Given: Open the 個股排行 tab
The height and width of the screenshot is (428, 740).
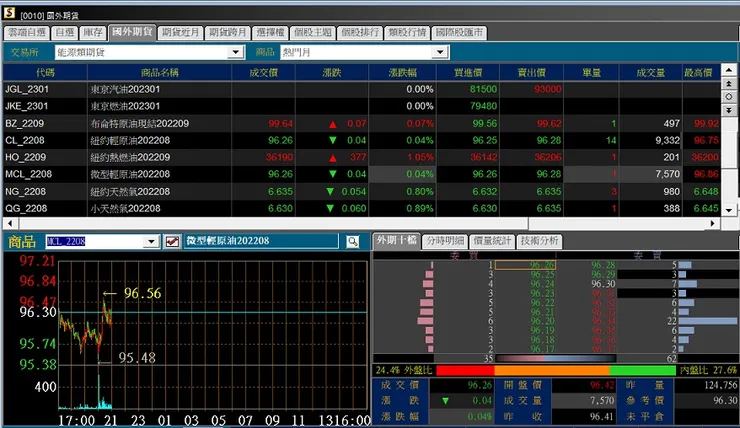Looking at the screenshot, I should (360, 33).
